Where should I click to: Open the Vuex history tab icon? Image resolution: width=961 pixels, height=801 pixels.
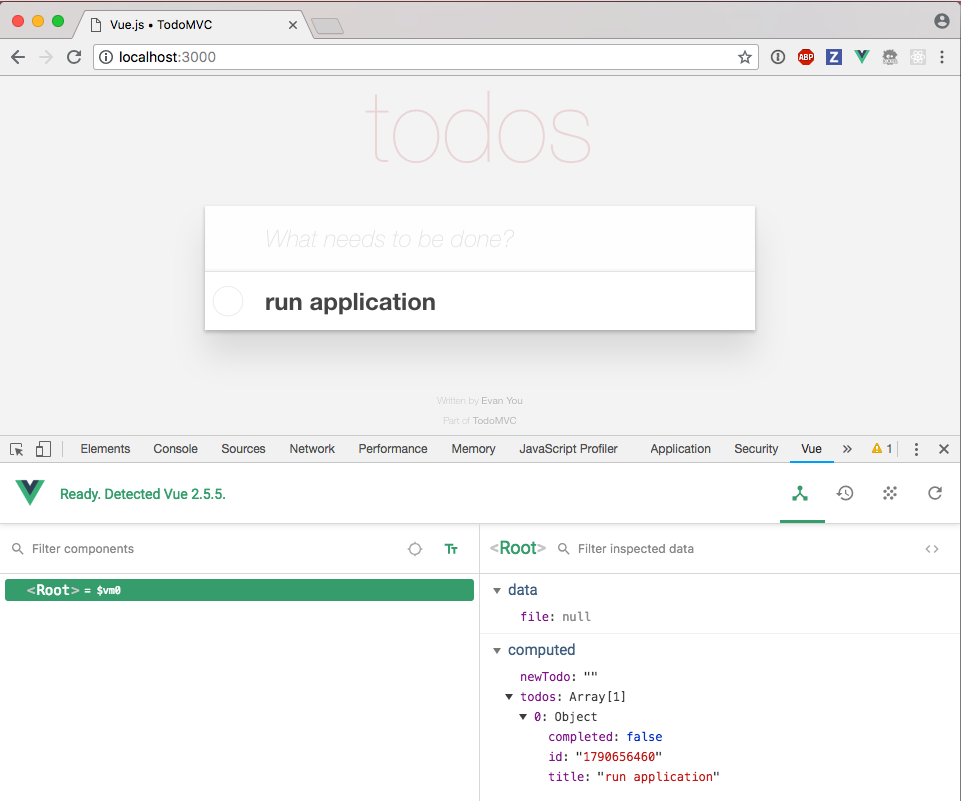click(x=845, y=493)
